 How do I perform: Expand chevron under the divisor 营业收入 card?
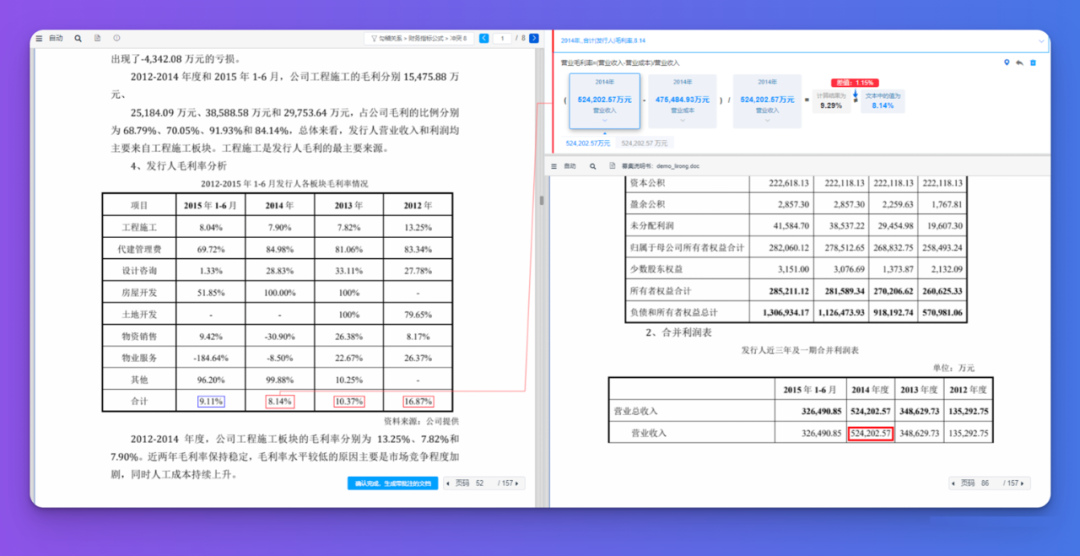[767, 120]
